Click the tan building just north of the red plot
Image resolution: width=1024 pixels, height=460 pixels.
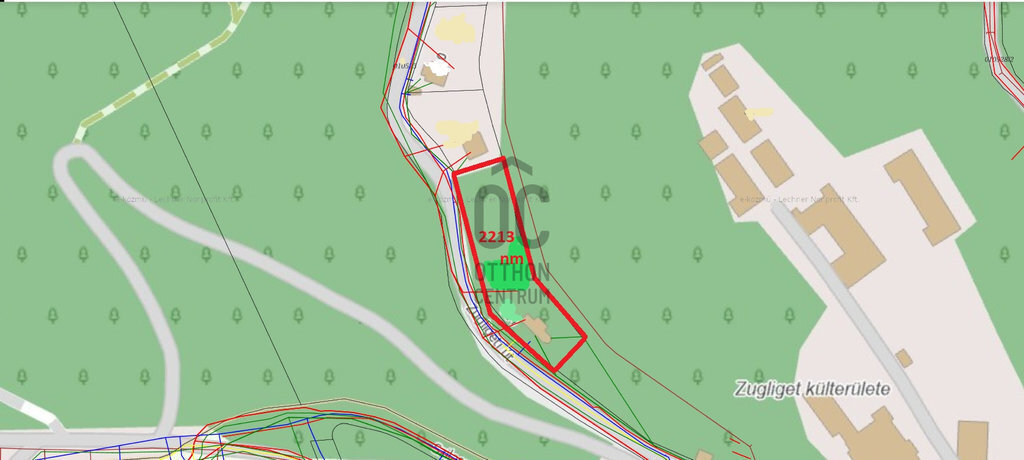[x=476, y=145]
